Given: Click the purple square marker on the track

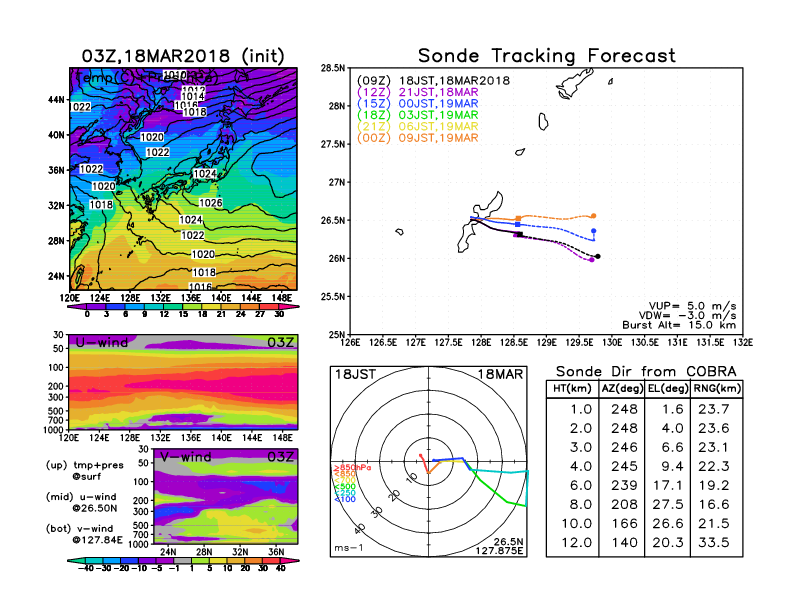Looking at the screenshot, I should 517,234.
